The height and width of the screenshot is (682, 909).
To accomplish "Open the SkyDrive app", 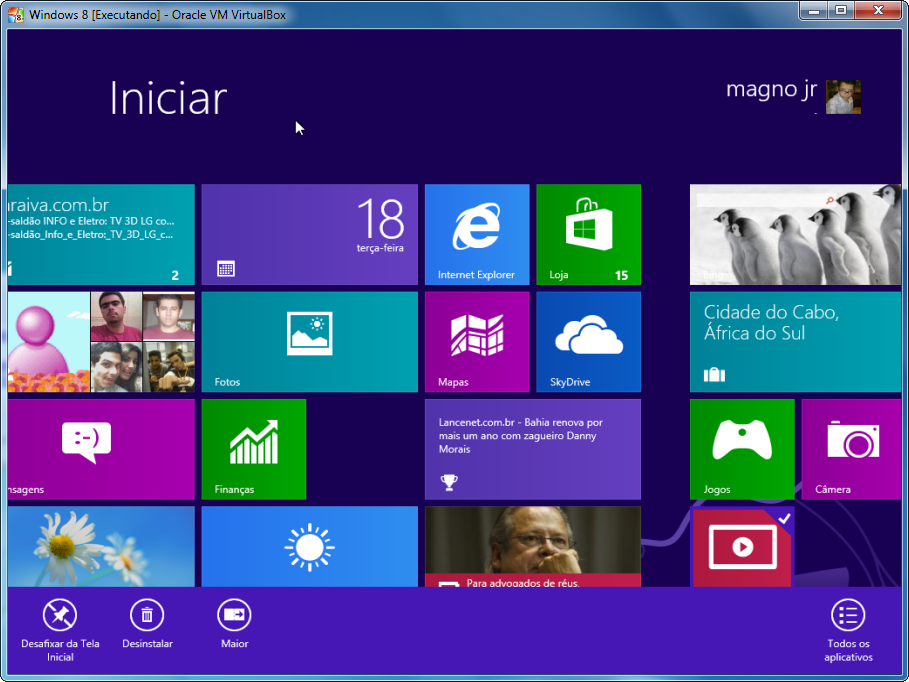I will 588,341.
